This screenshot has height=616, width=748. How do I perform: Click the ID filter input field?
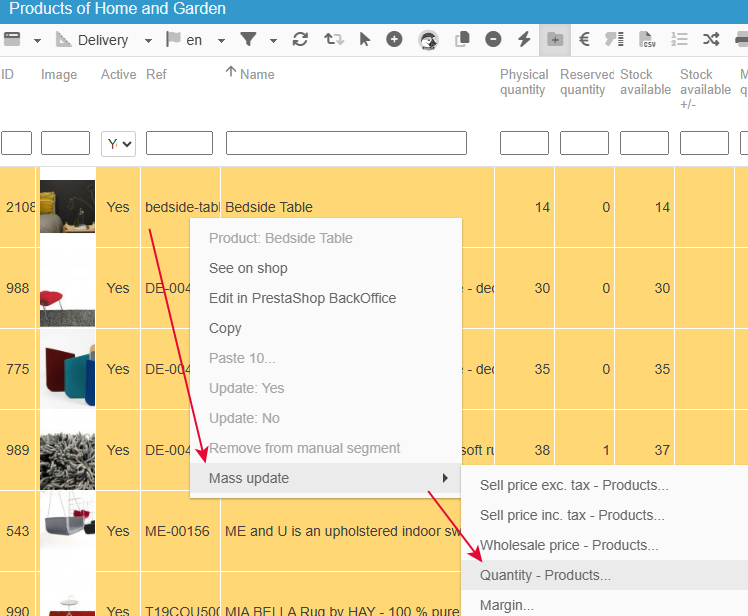[x=17, y=143]
